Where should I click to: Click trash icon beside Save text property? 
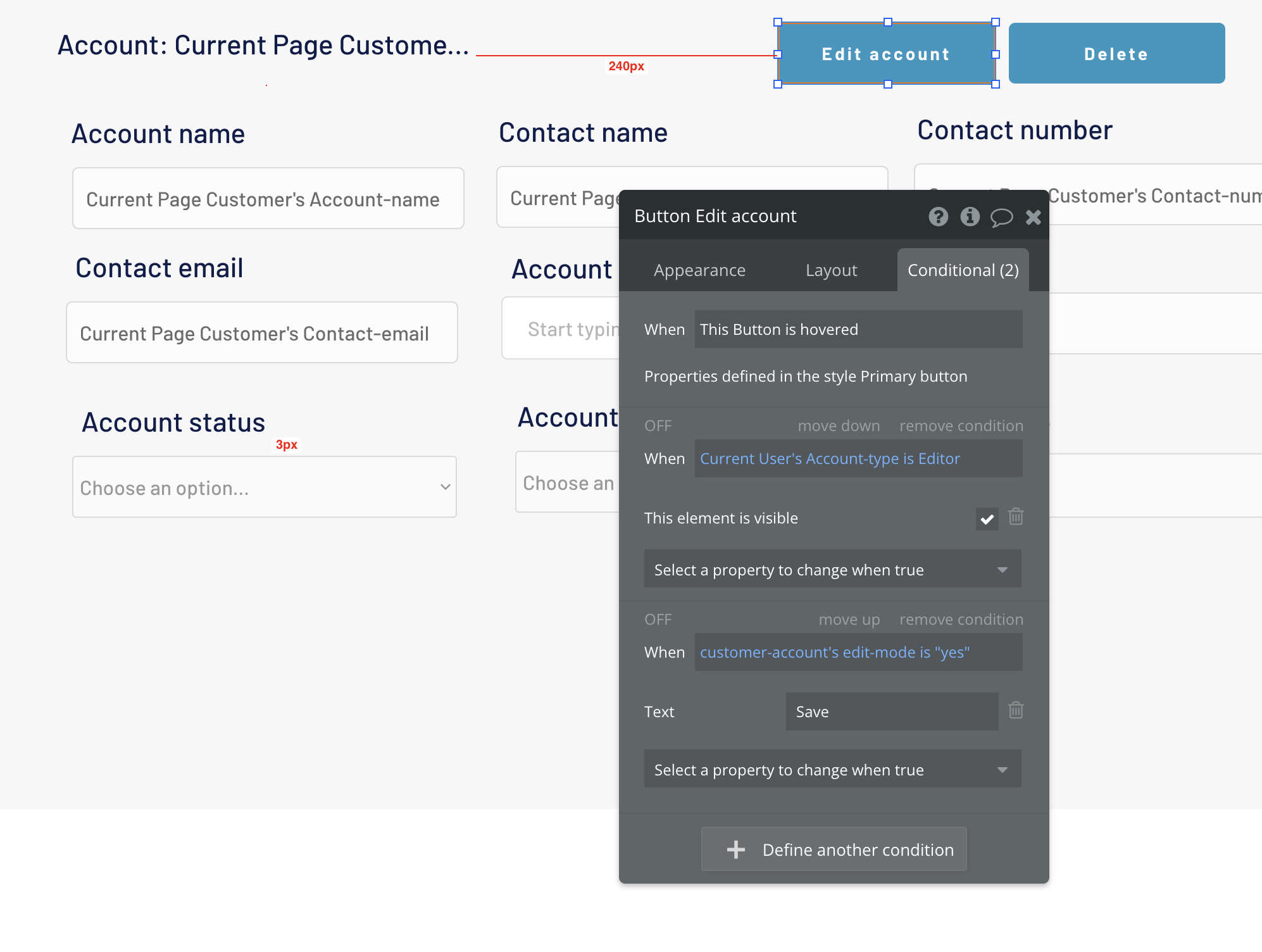1016,710
